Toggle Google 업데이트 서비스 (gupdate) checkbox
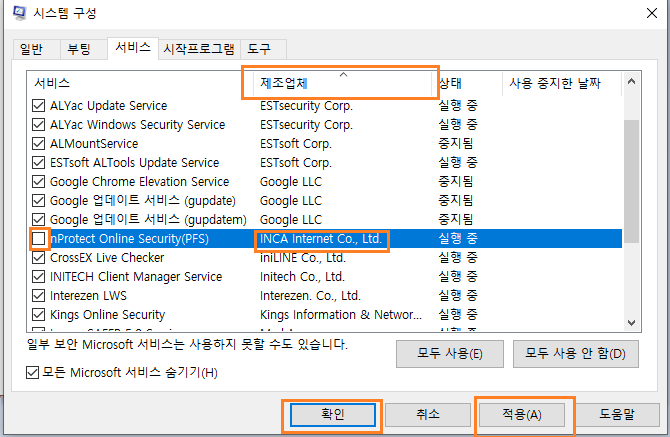Screen dimensions: 670x437 coord(38,201)
